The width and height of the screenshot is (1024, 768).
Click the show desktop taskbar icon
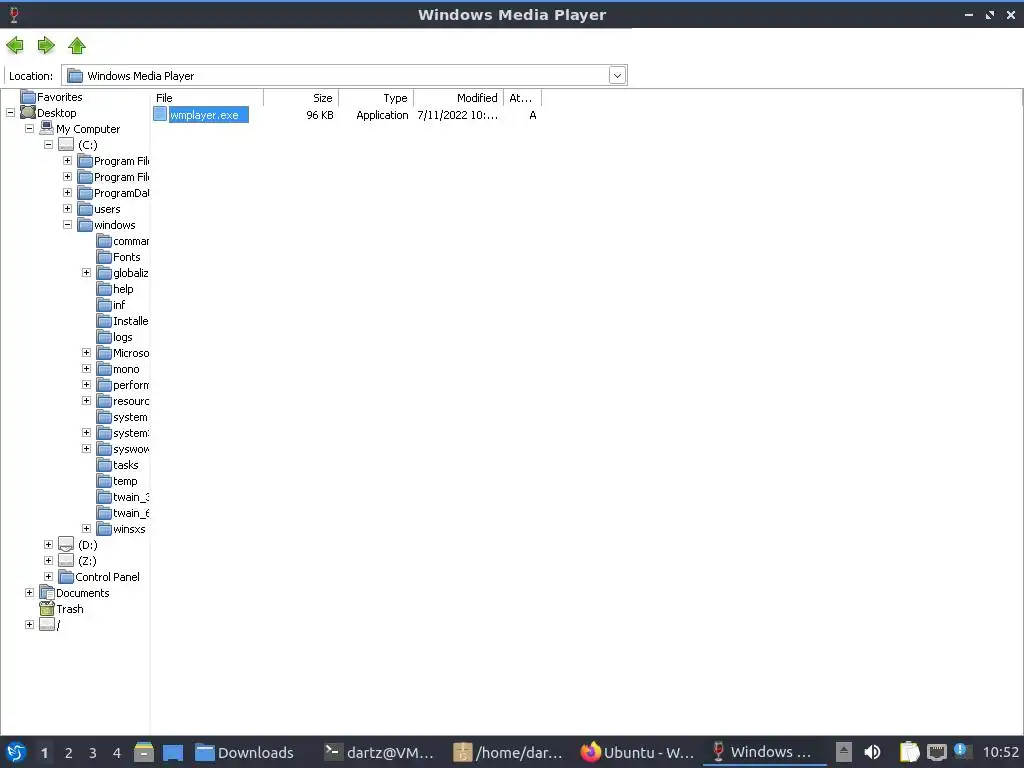coord(173,753)
